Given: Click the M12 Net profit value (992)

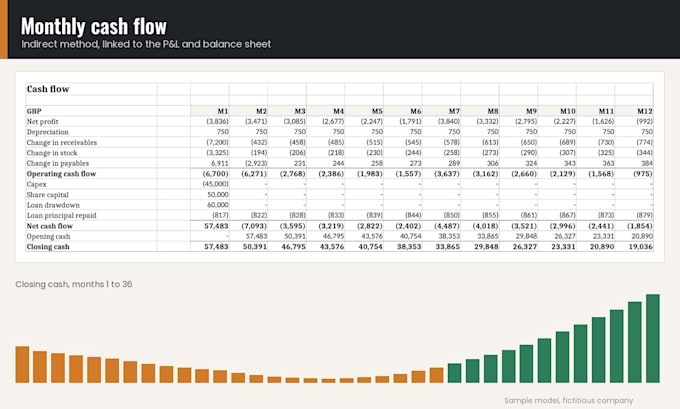Looking at the screenshot, I should click(644, 121).
